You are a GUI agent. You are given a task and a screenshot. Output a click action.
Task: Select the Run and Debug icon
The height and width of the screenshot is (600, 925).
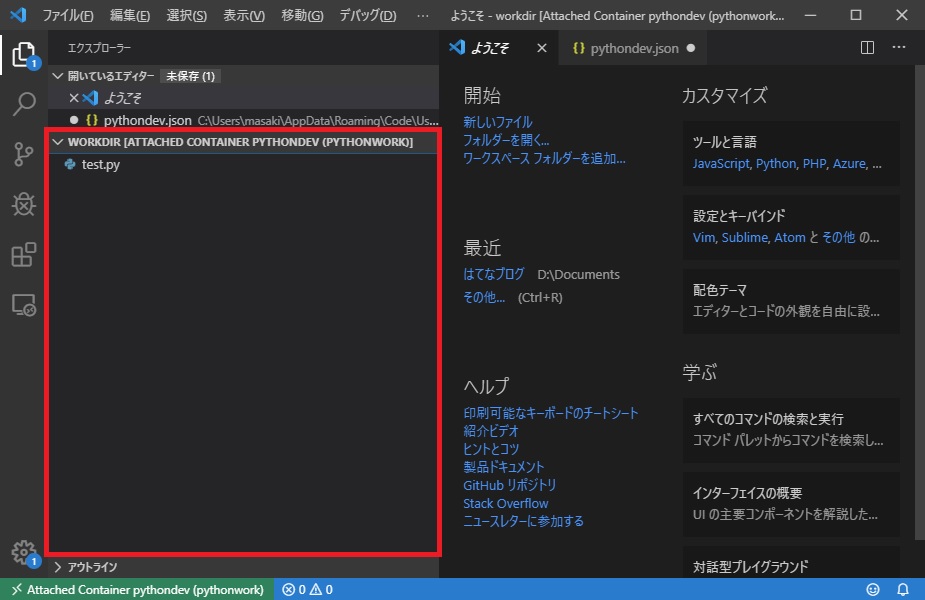click(24, 205)
